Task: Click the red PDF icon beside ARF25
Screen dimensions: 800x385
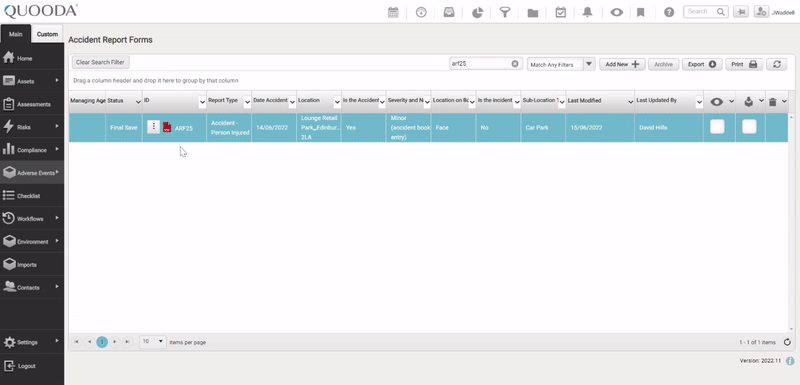Action: pos(167,127)
